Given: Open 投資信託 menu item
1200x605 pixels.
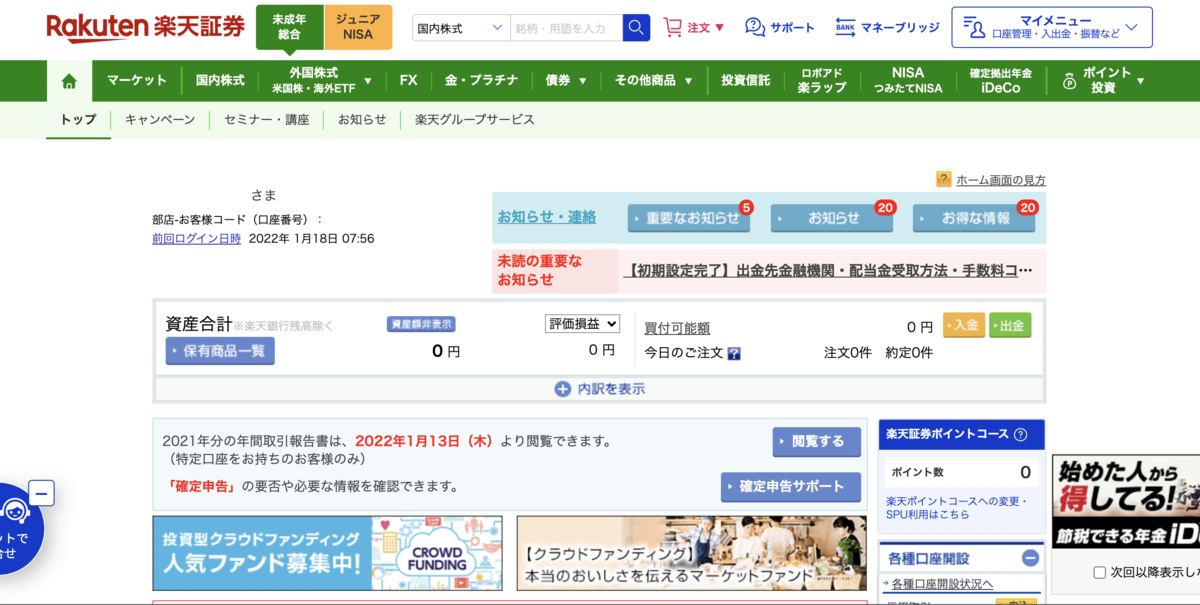Looking at the screenshot, I should click(746, 81).
